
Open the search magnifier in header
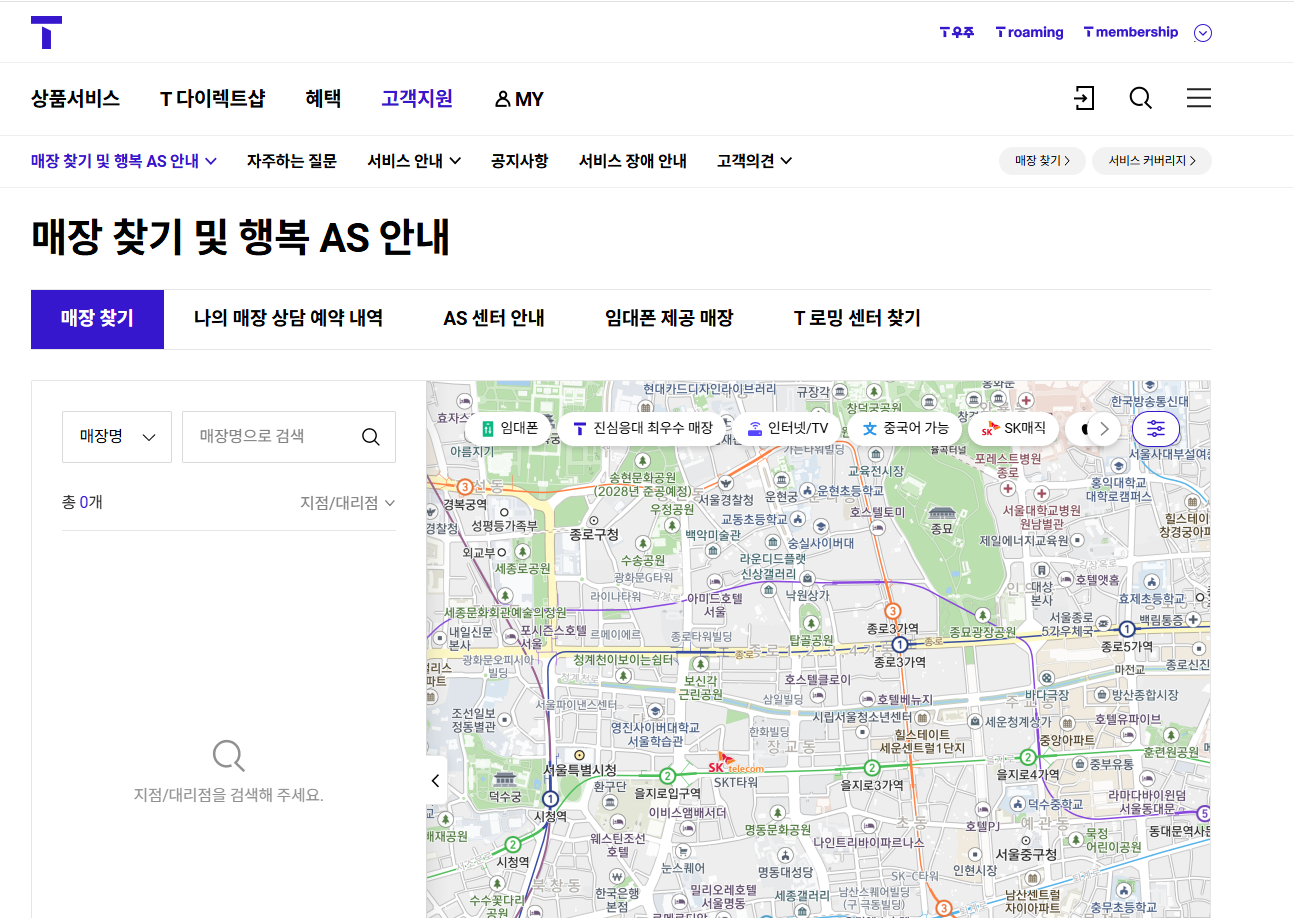(x=1141, y=98)
